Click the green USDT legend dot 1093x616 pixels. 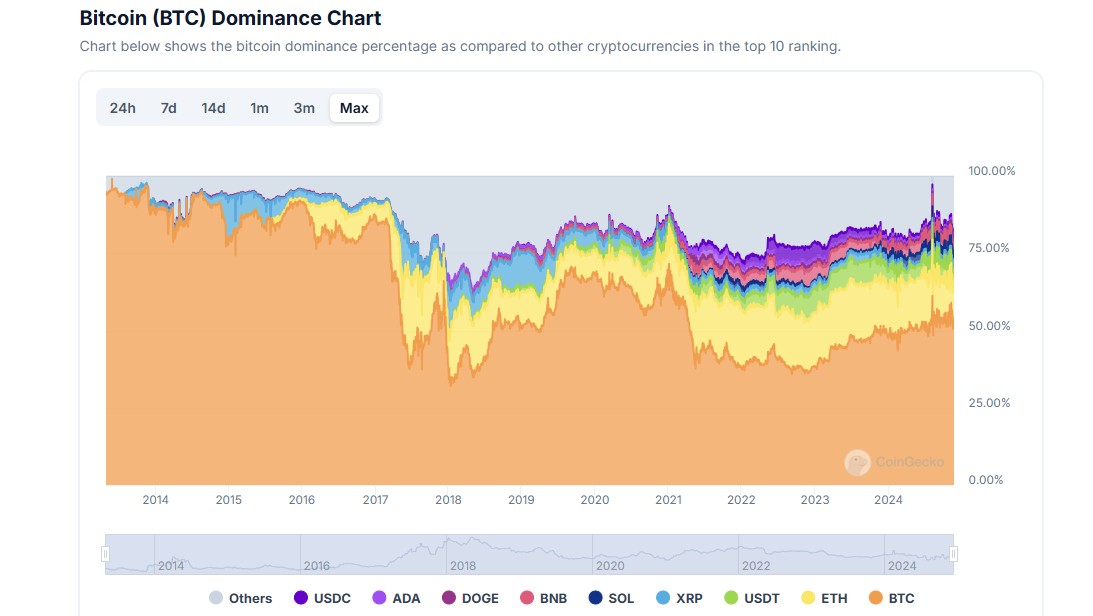pos(732,597)
